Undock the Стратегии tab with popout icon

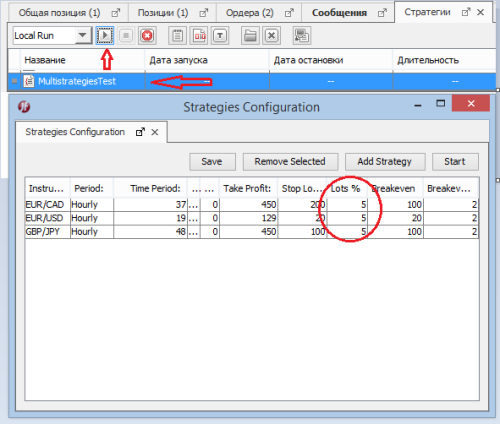tap(465, 13)
